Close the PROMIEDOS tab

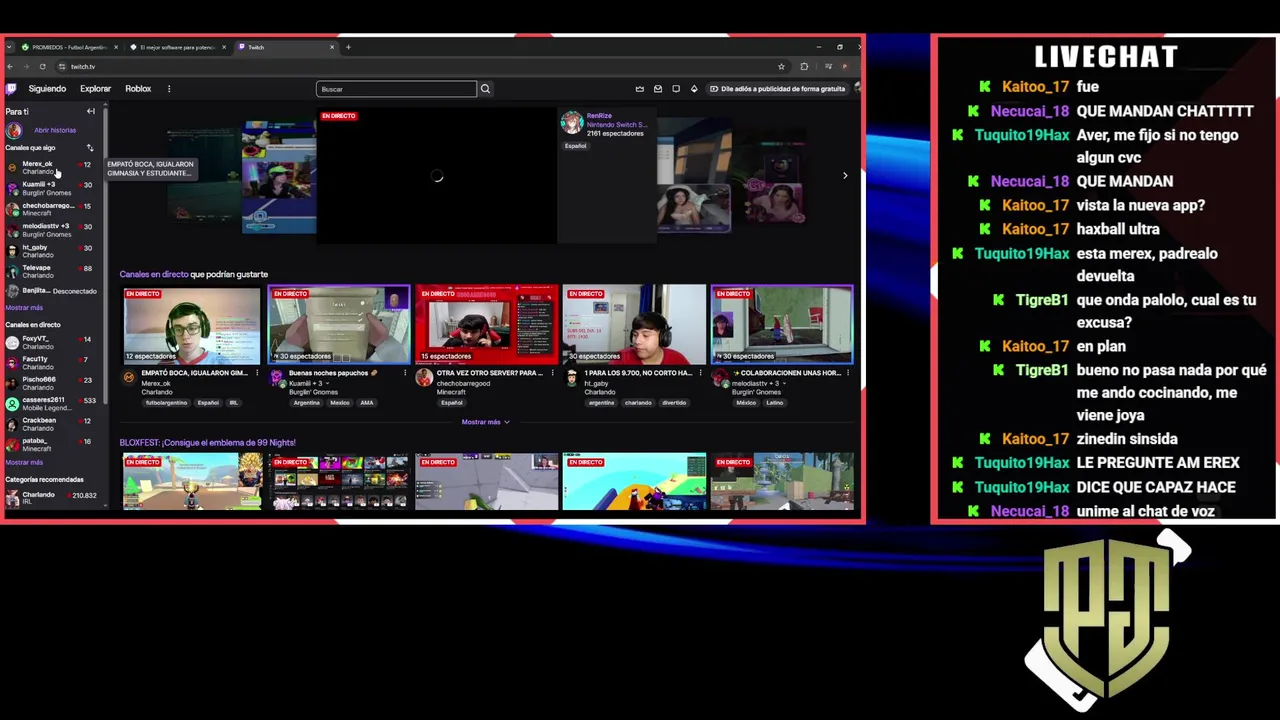coord(116,47)
